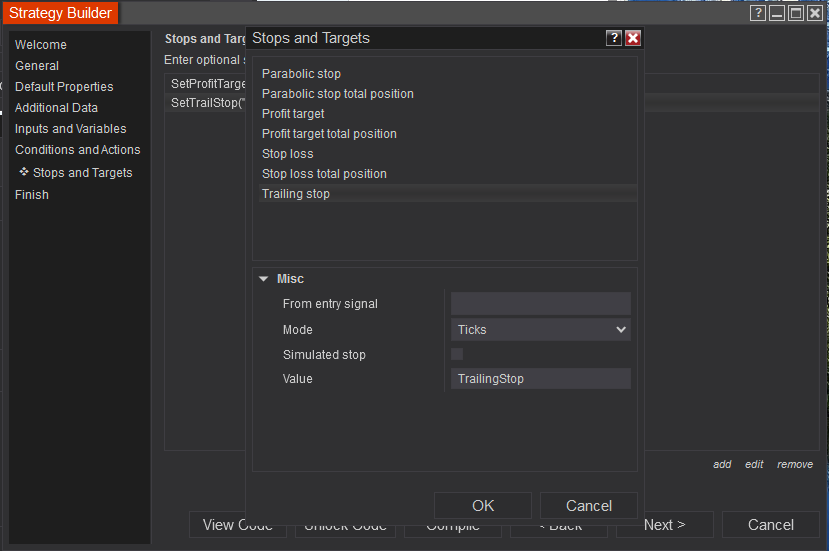Close the Strategy Builder window
This screenshot has height=551, width=829.
[x=815, y=13]
